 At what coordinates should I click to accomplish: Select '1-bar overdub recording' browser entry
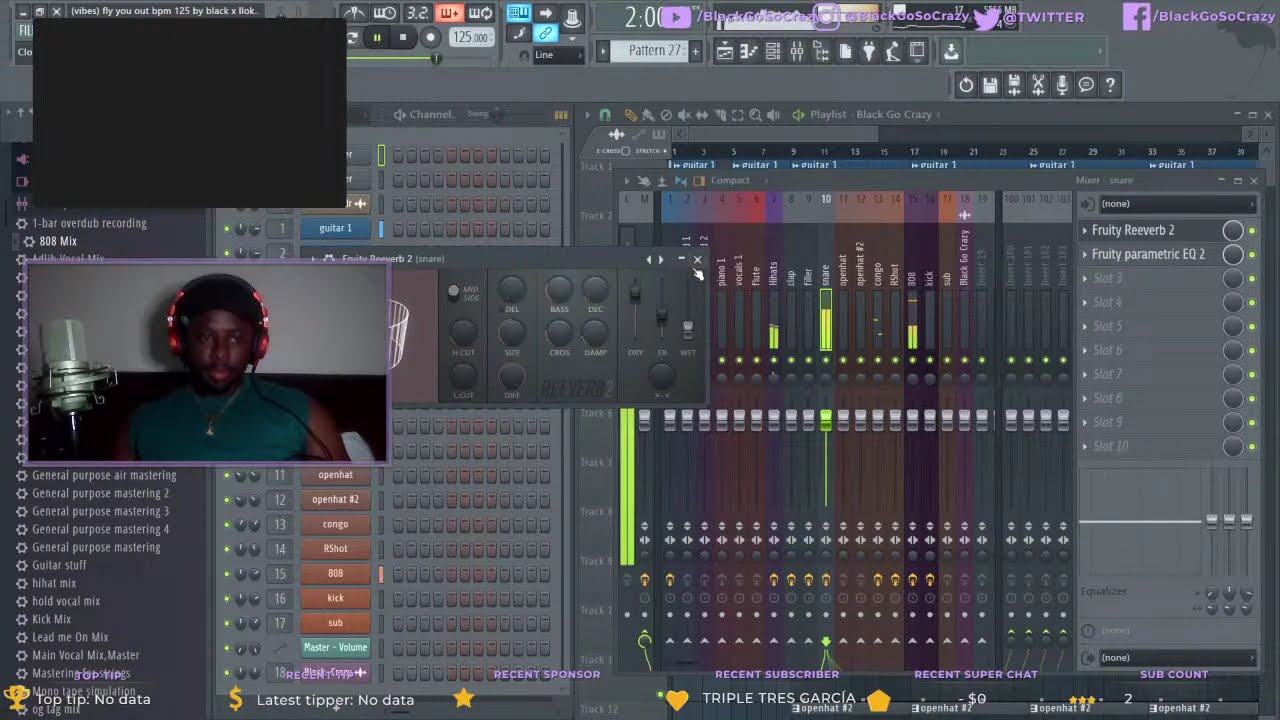(89, 224)
